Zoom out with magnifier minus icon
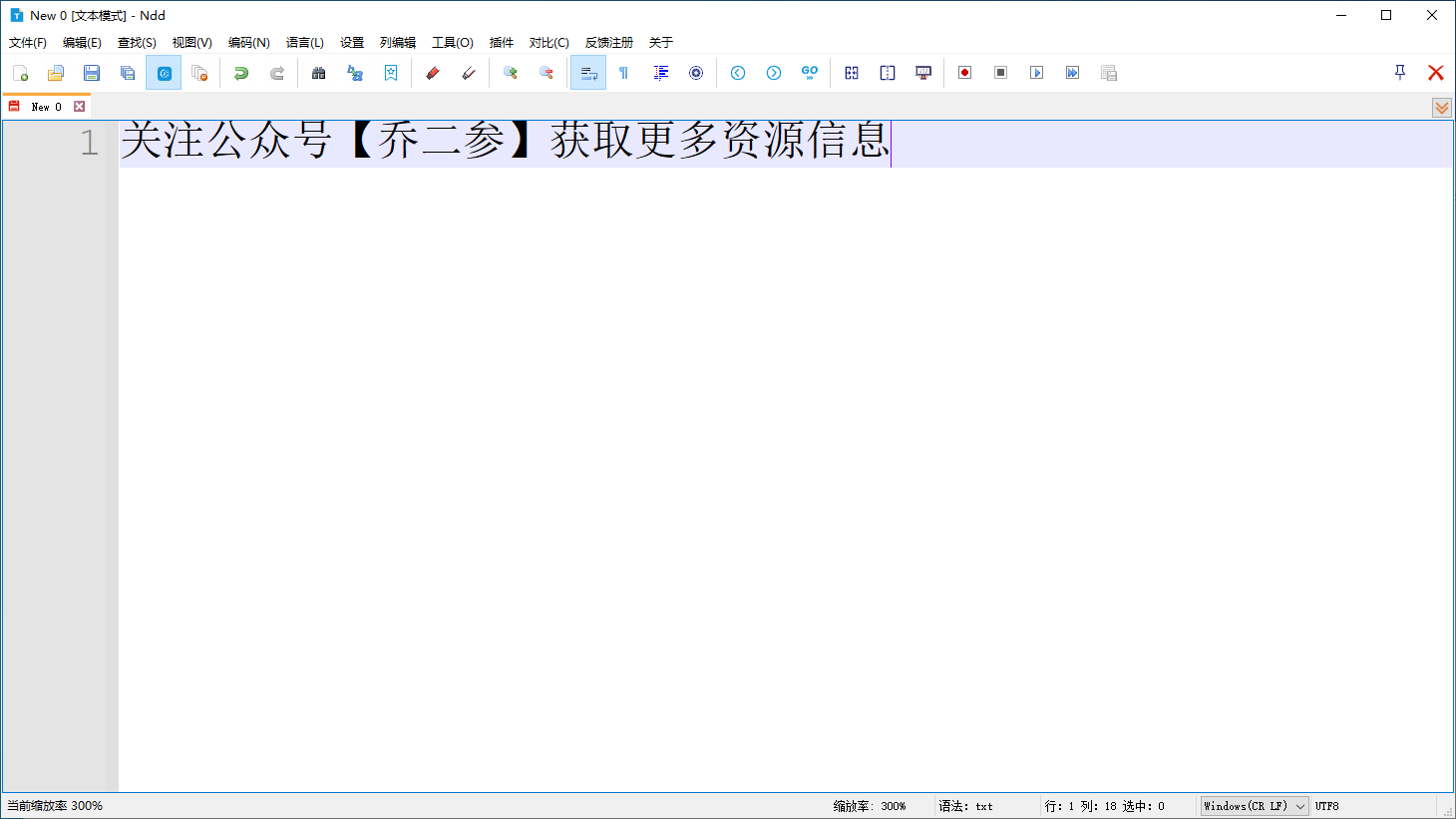This screenshot has height=819, width=1456. pyautogui.click(x=546, y=73)
